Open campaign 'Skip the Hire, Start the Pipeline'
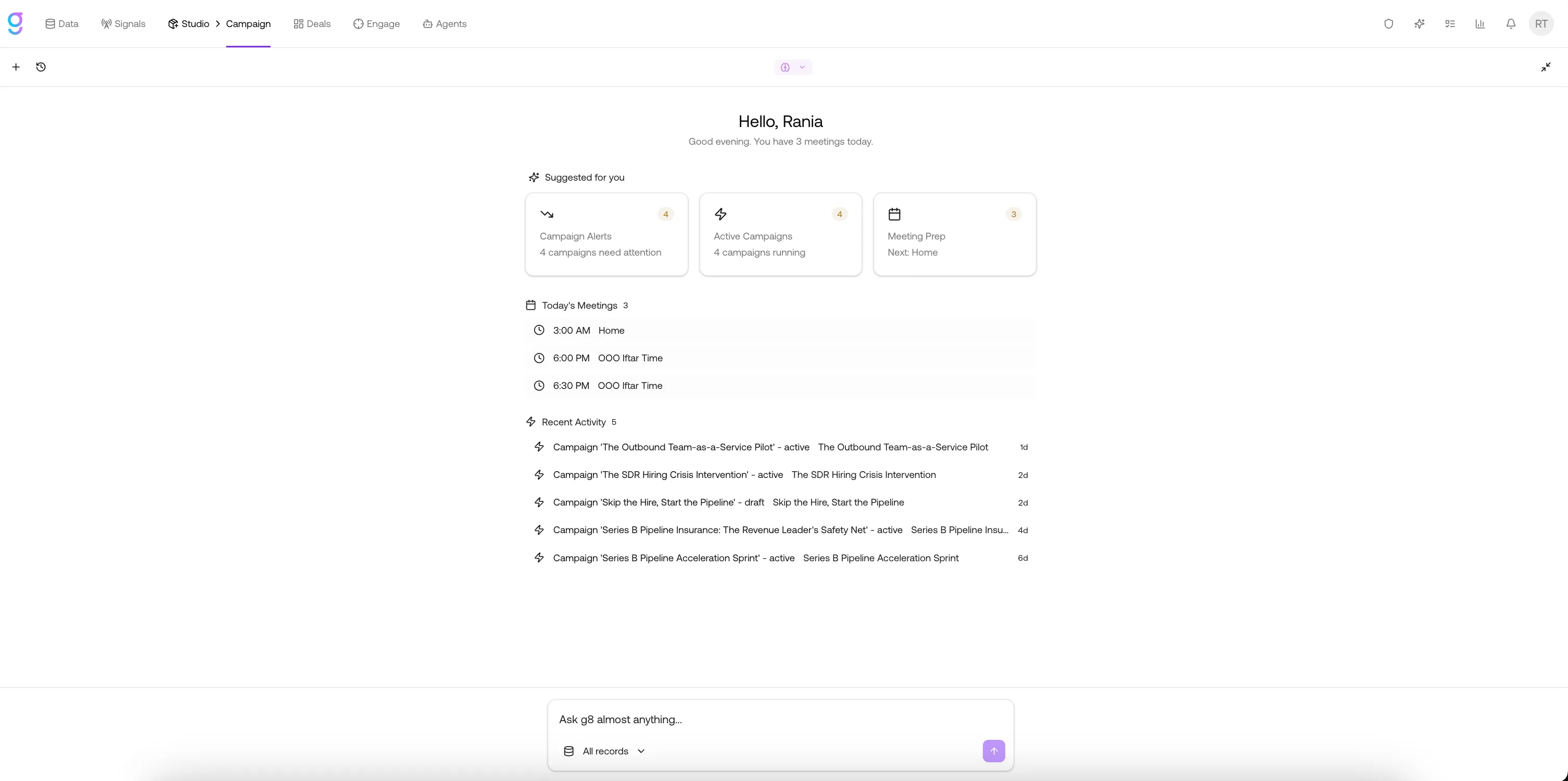 click(728, 502)
